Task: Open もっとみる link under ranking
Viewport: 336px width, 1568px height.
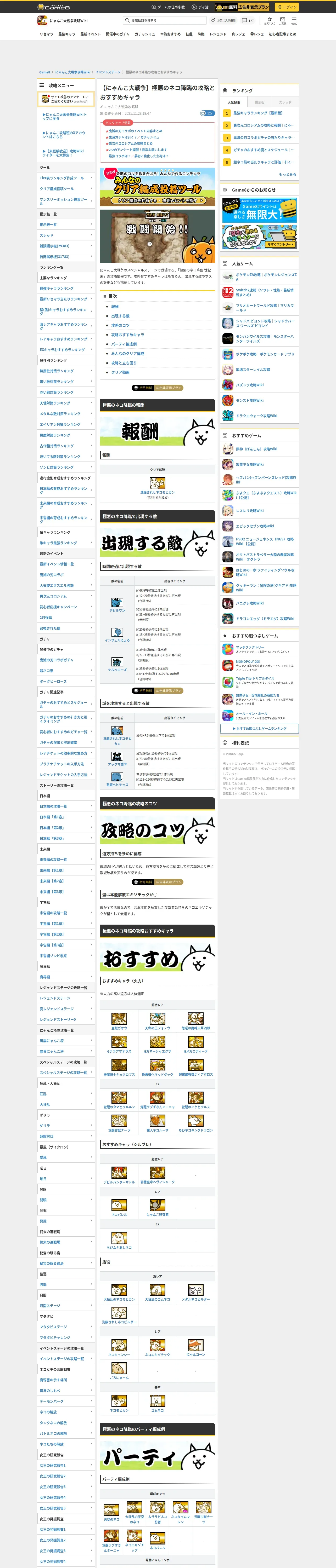Action: 287,174
